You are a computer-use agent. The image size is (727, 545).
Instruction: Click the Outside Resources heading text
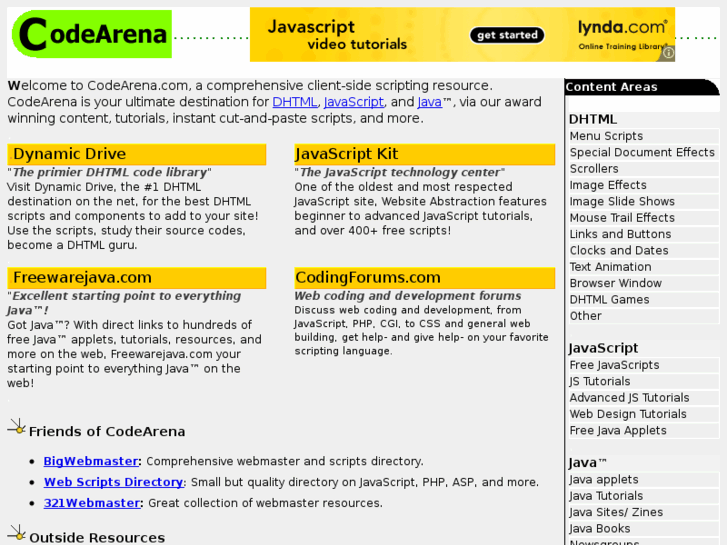[x=97, y=538]
